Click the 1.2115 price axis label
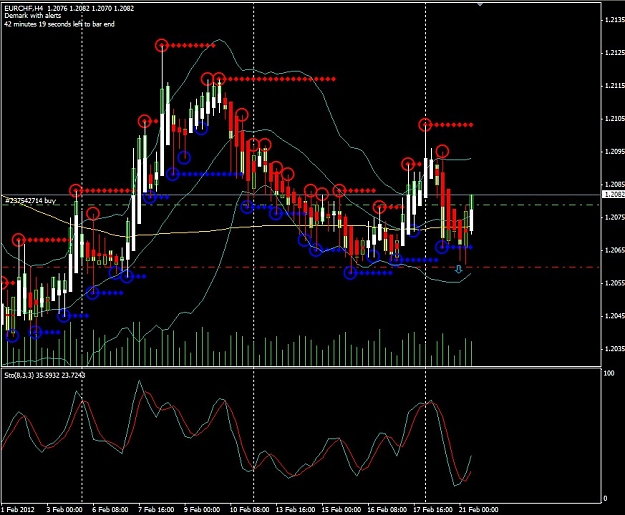This screenshot has width=625, height=515. (614, 86)
